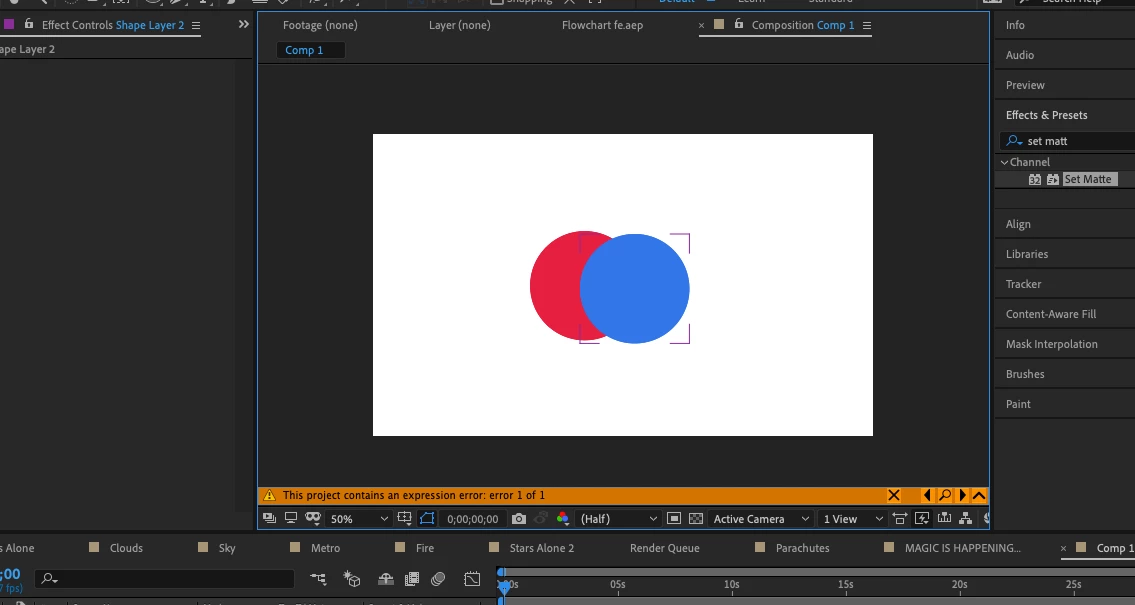
Task: Open the (Half) resolution dropdown
Action: point(620,519)
